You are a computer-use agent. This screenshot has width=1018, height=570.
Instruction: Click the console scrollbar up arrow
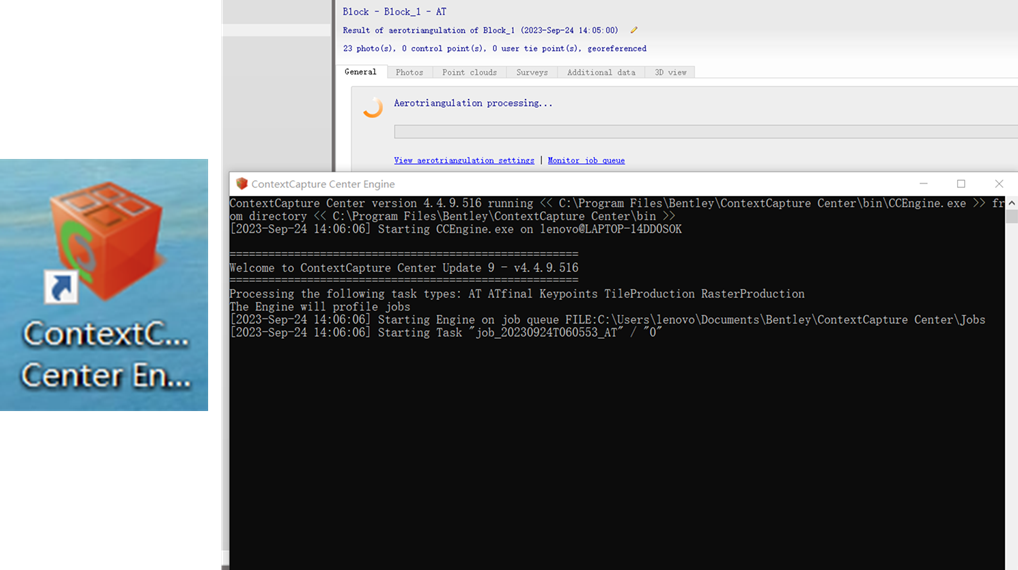coord(1012,203)
